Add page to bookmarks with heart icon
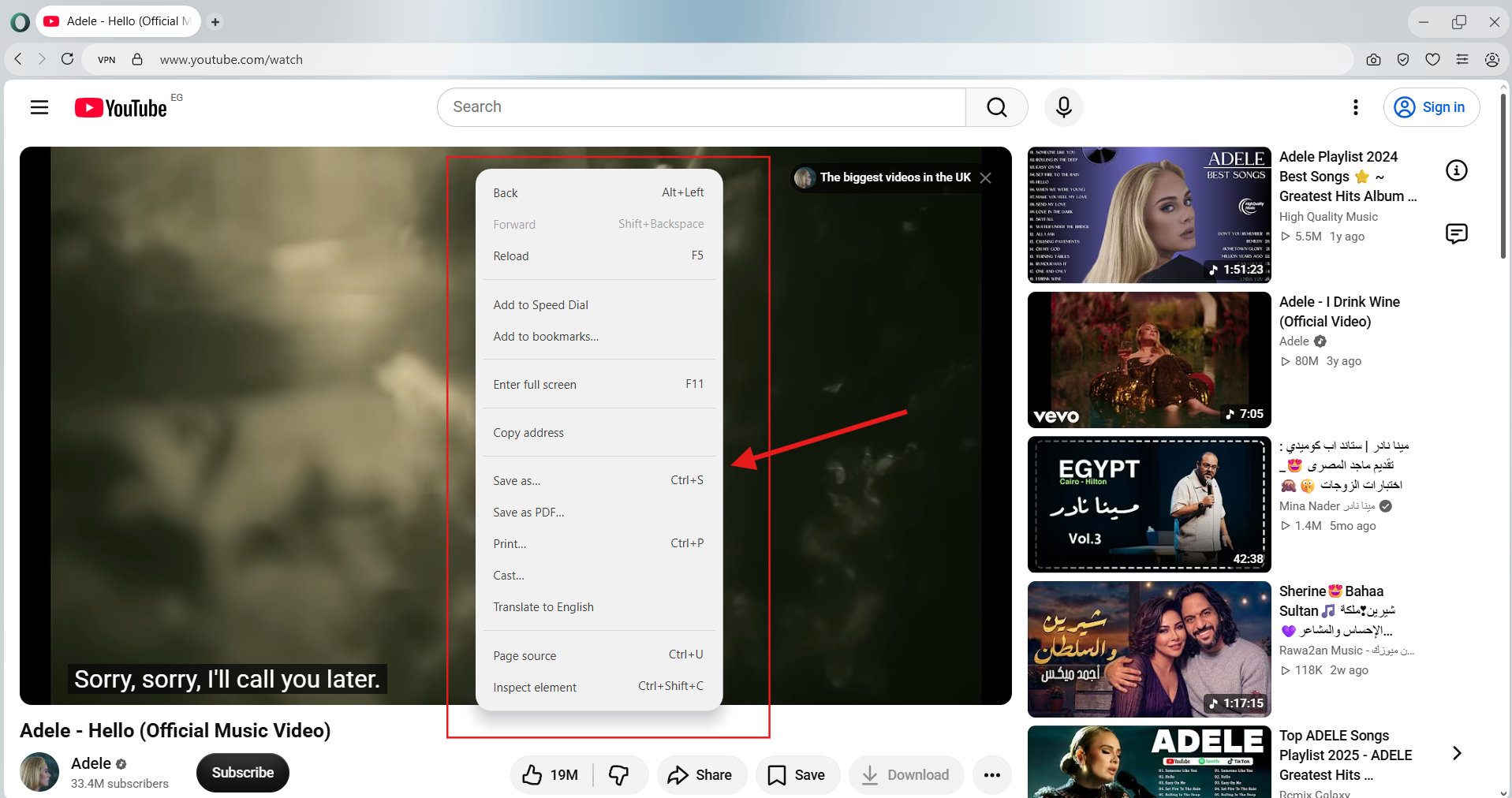The height and width of the screenshot is (798, 1512). click(1432, 60)
